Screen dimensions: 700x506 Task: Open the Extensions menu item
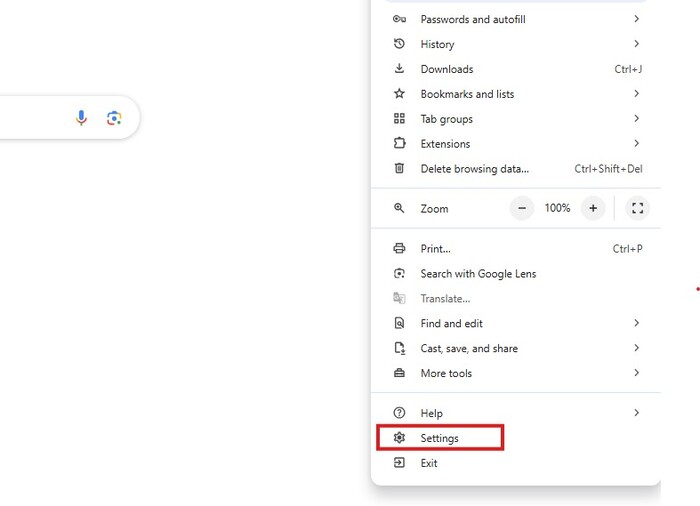coord(516,143)
